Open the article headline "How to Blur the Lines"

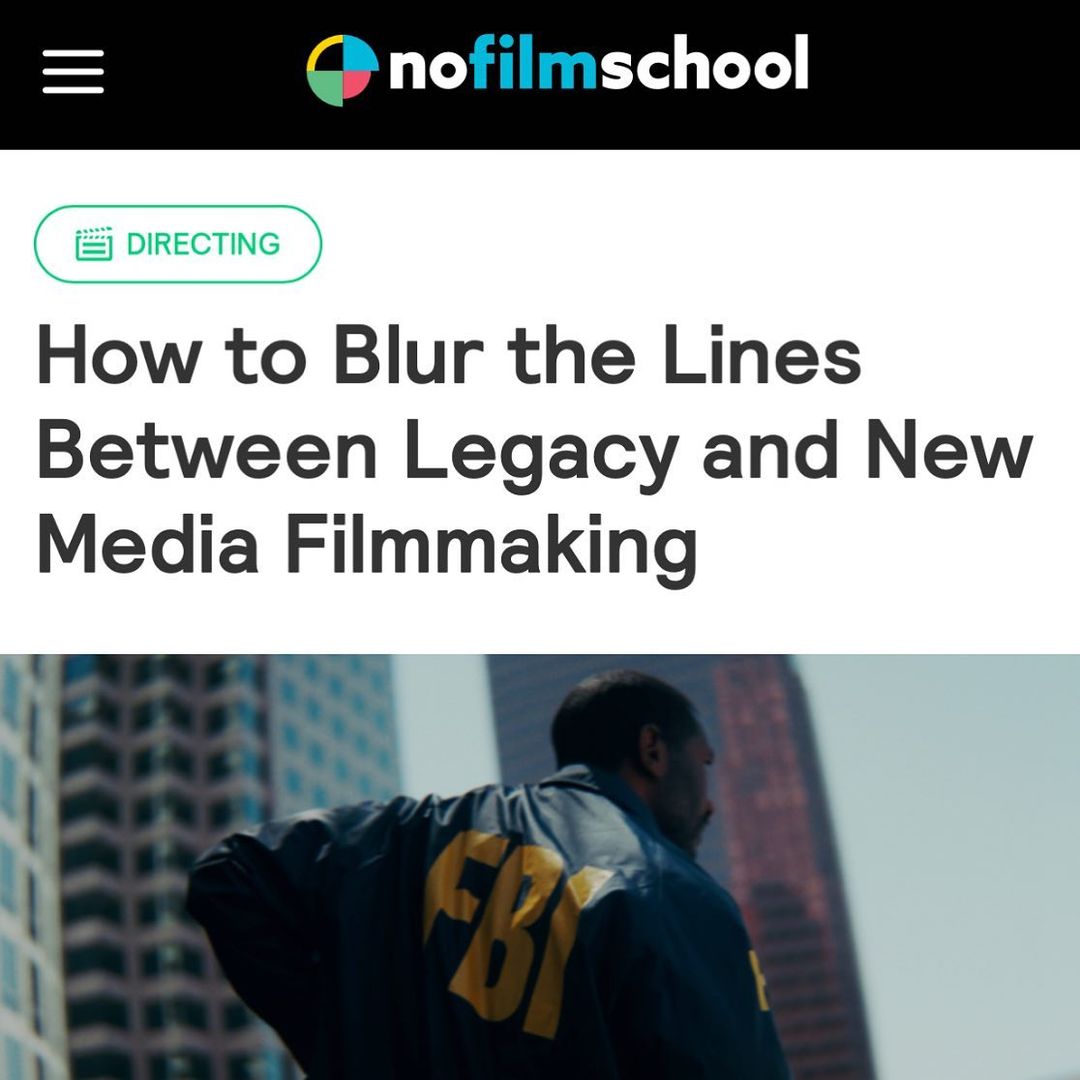pyautogui.click(x=449, y=355)
